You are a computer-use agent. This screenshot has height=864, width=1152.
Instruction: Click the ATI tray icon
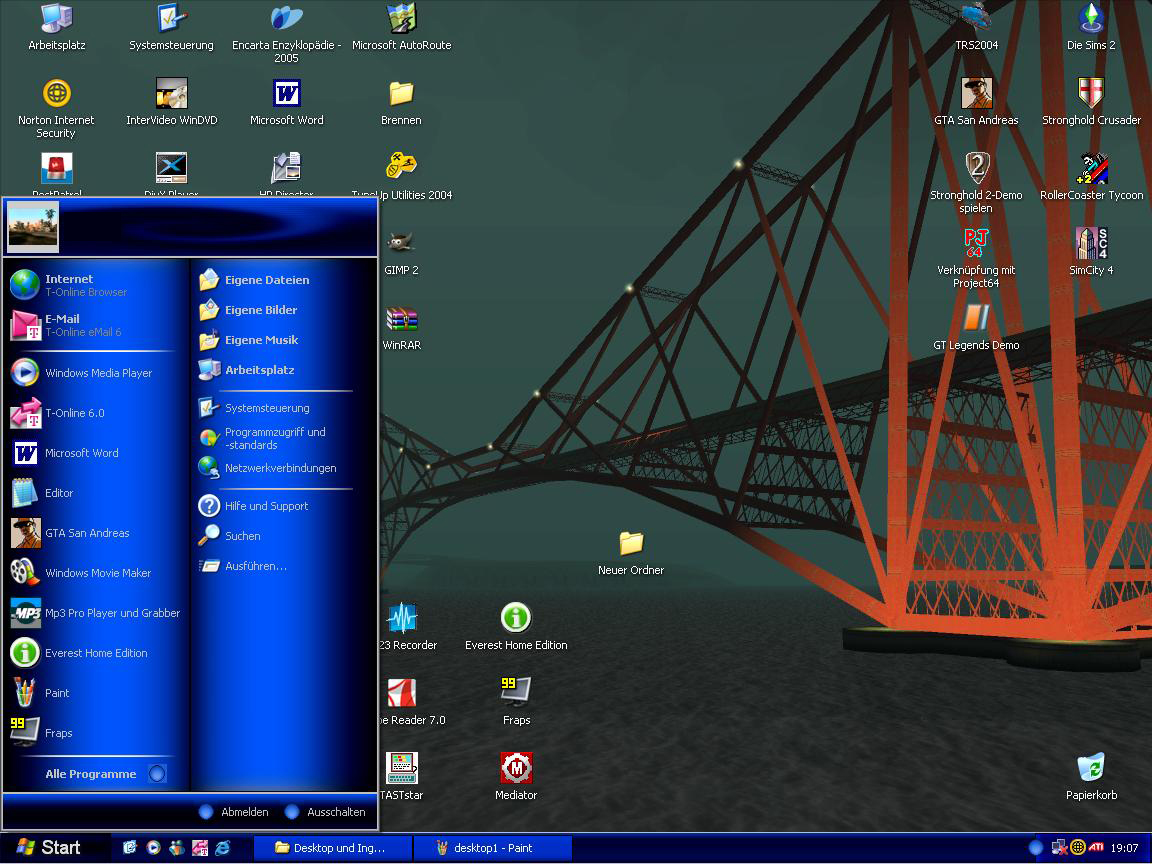(x=1096, y=847)
